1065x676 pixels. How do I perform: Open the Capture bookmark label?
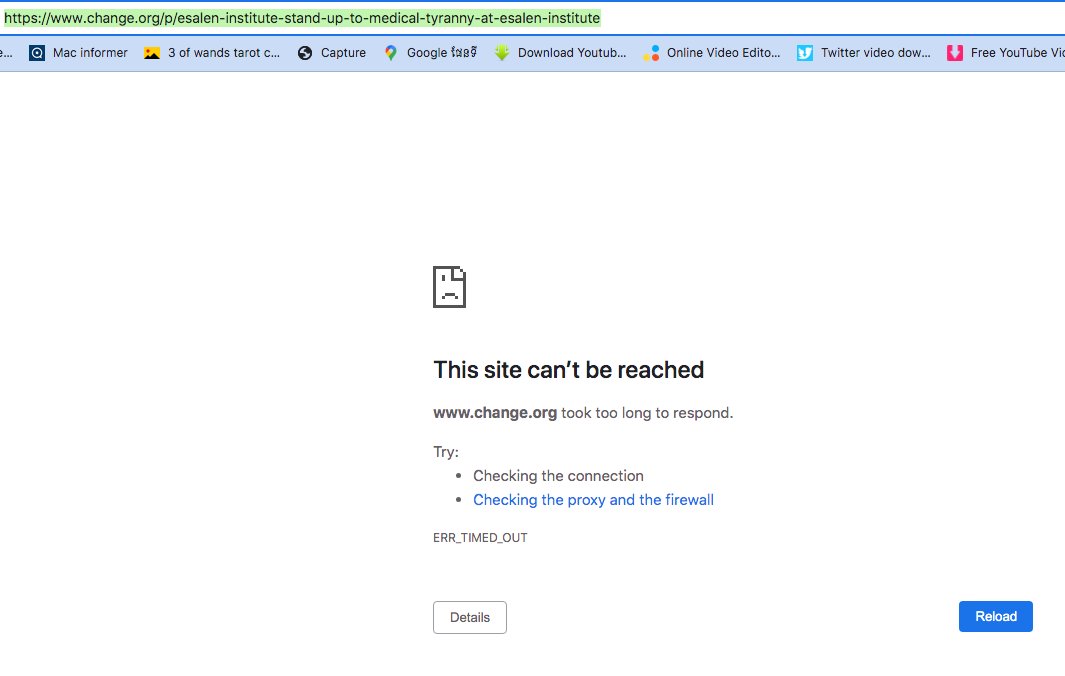point(343,53)
